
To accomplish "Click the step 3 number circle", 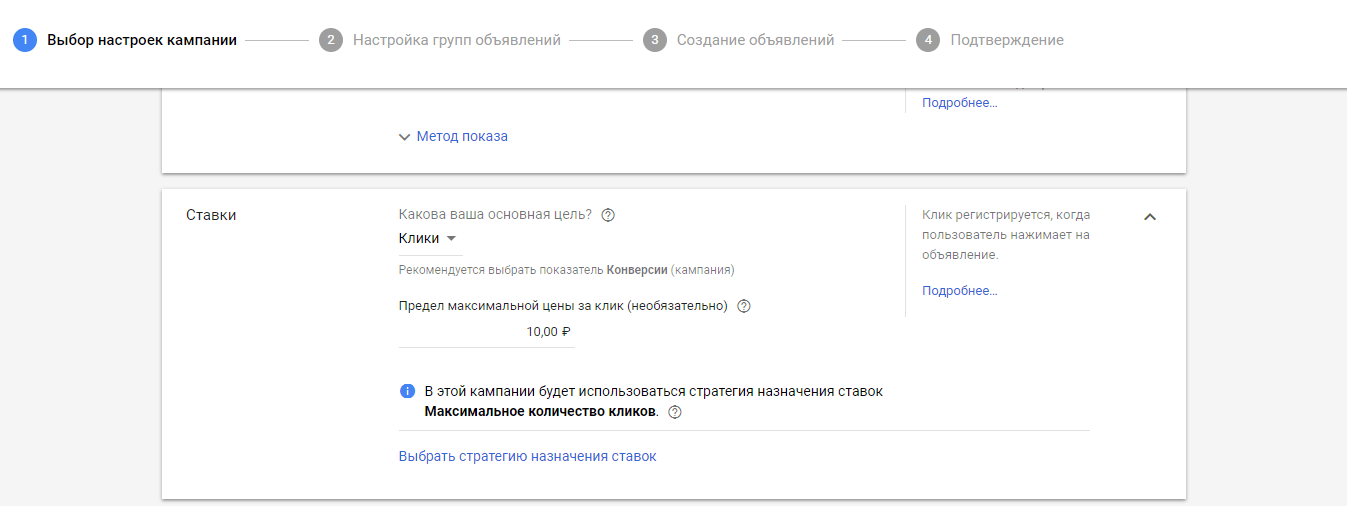I will coord(655,40).
